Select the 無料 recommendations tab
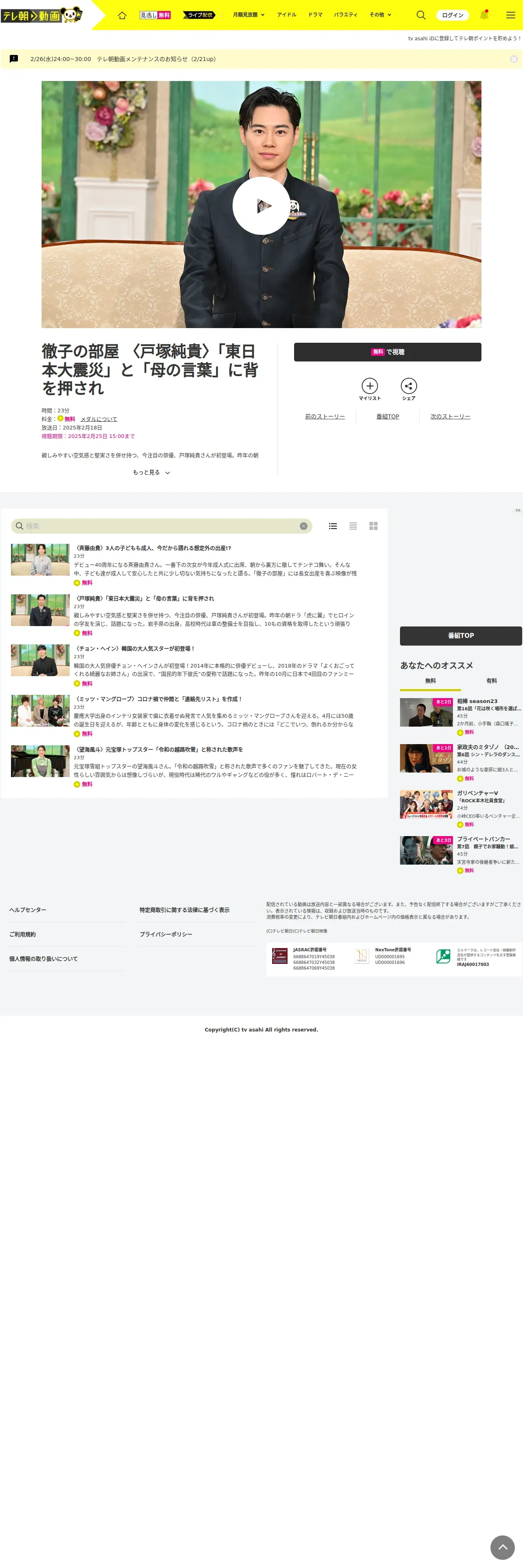523x1568 pixels. 431,682
